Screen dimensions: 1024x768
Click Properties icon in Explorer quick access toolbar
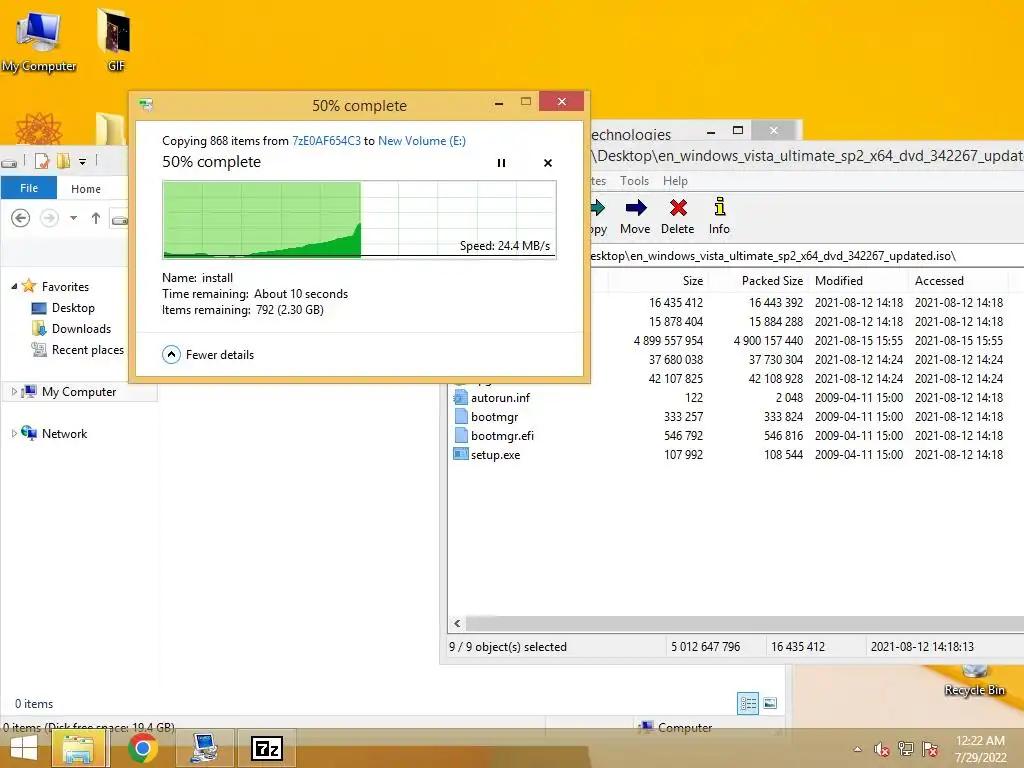tap(42, 161)
